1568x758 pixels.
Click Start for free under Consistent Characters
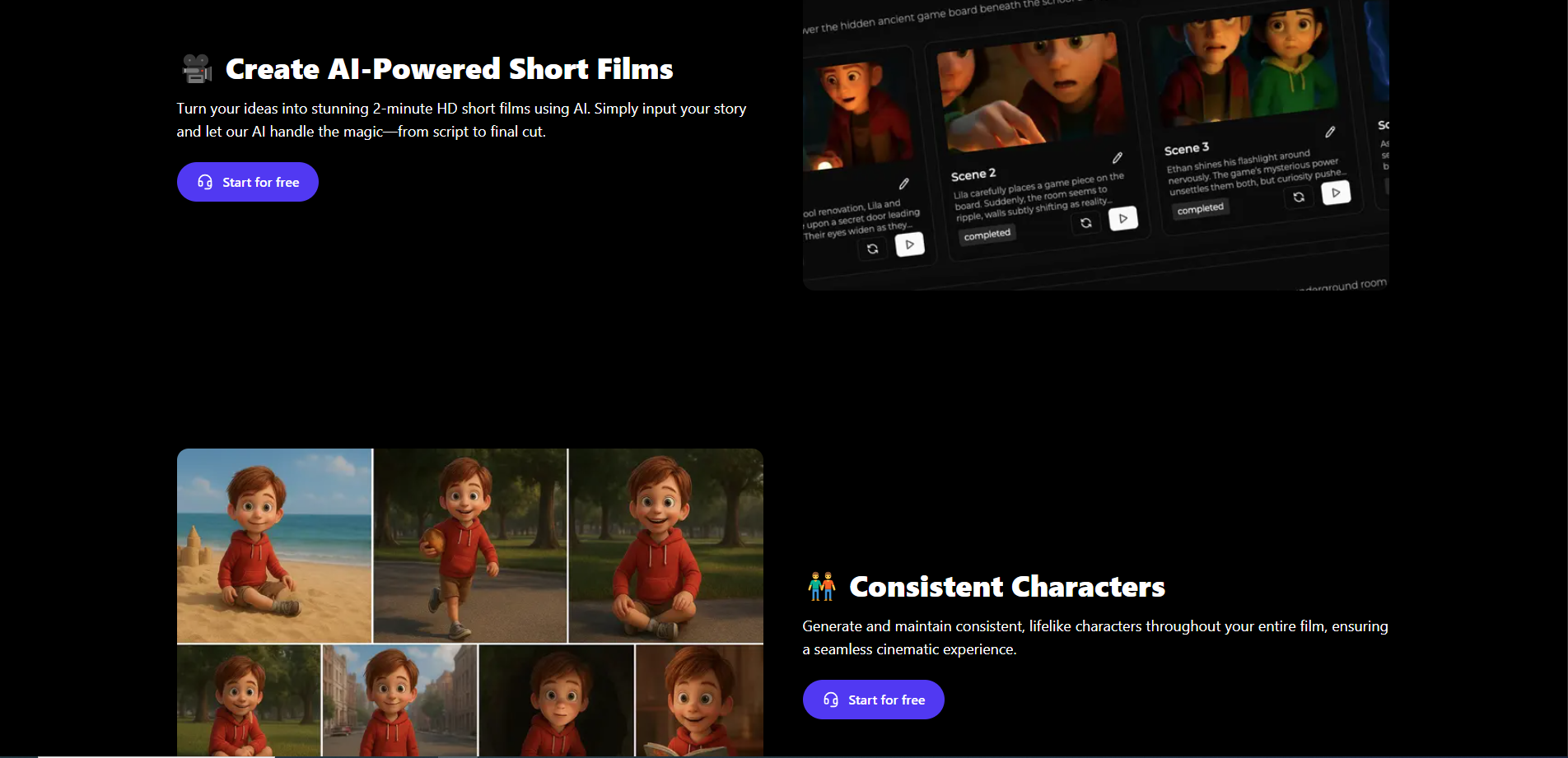pyautogui.click(x=873, y=699)
